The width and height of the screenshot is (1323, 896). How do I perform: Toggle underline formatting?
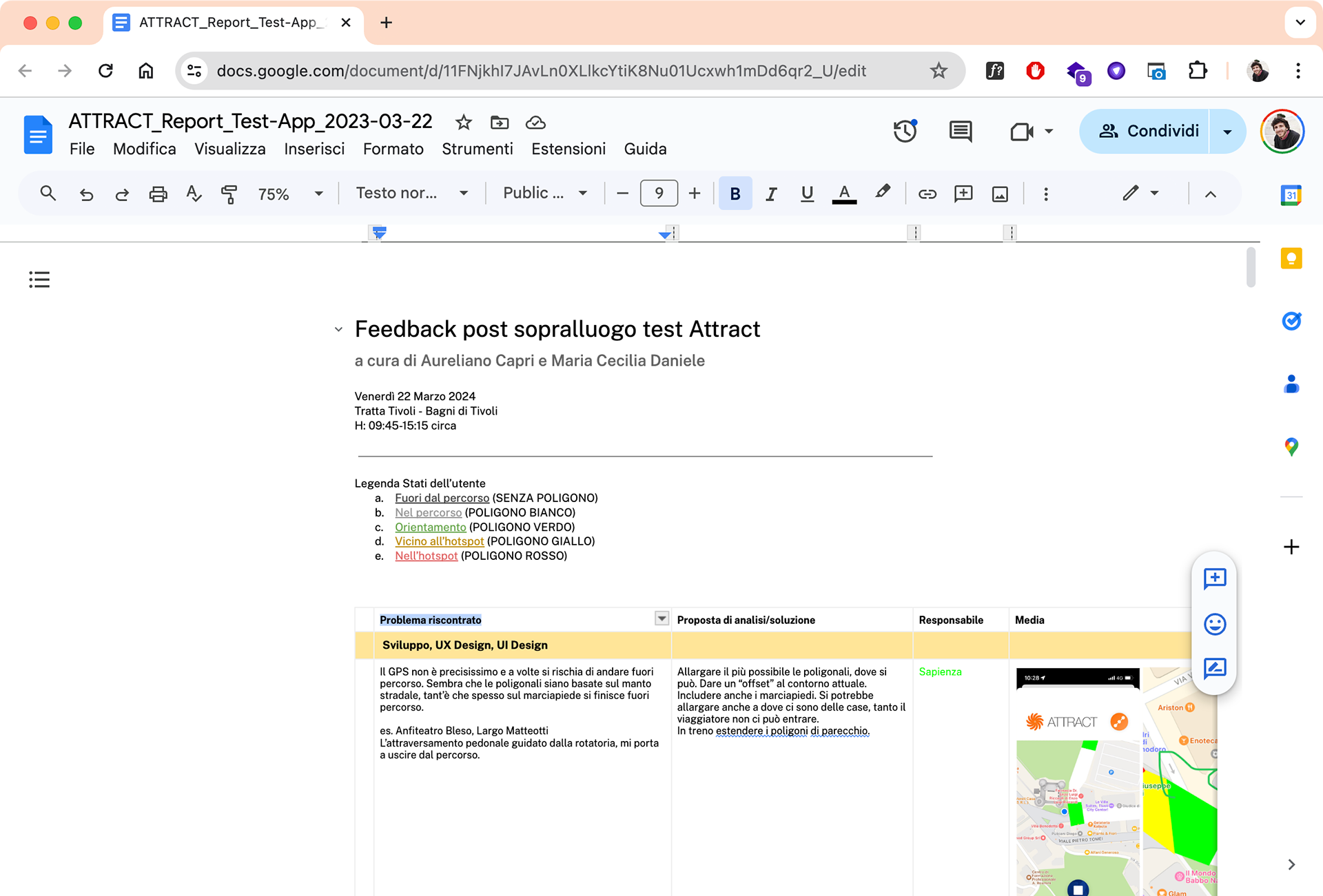pos(806,194)
